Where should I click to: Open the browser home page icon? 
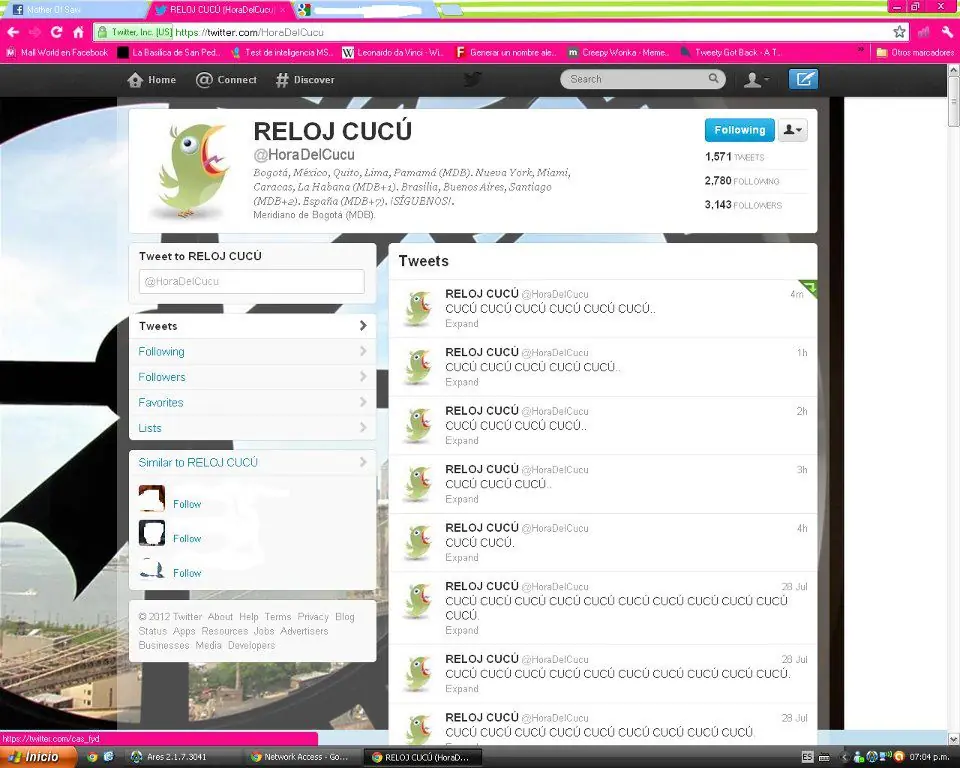point(78,32)
